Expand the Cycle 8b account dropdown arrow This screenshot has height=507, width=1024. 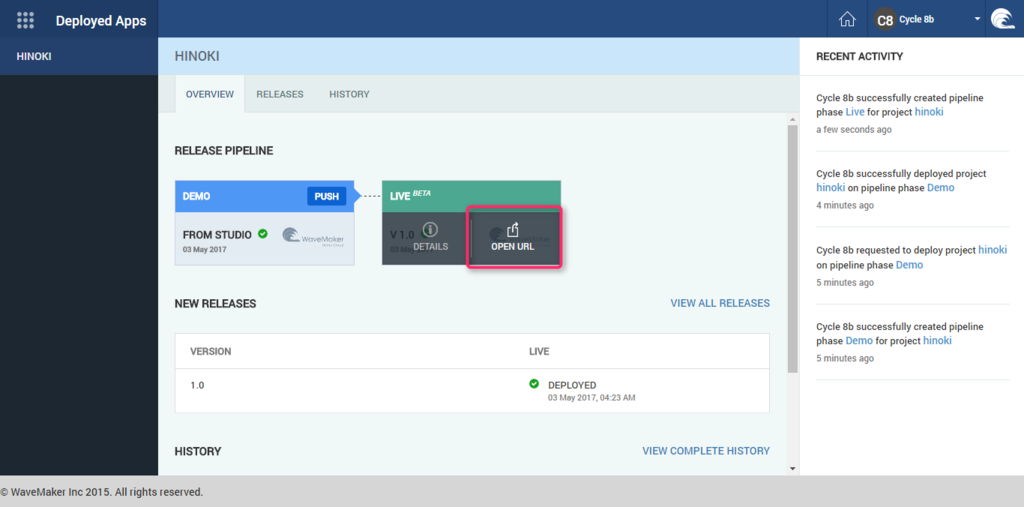(978, 19)
